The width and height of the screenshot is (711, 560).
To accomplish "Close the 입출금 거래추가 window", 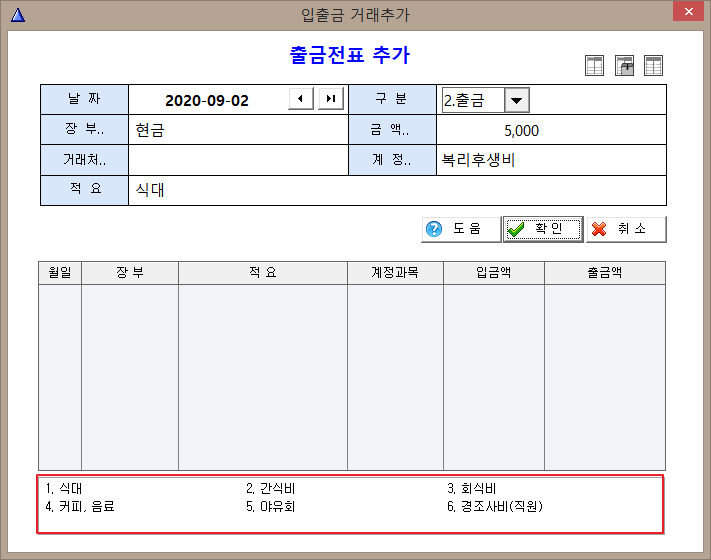I will tap(688, 11).
